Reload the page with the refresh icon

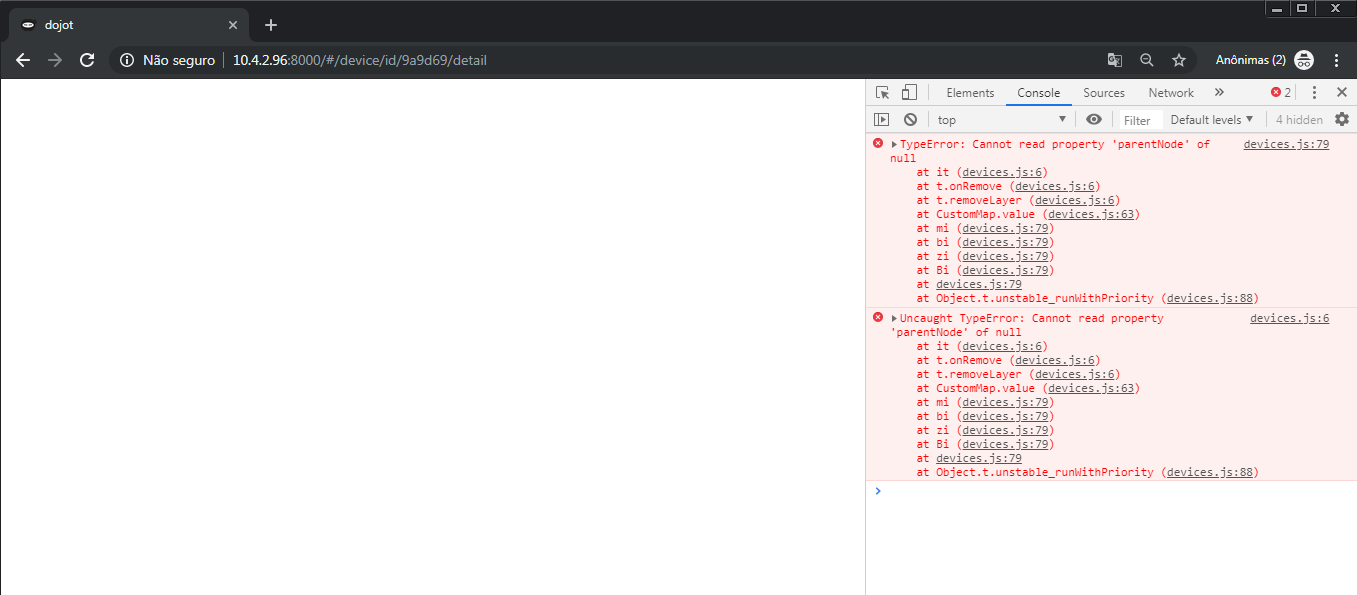coord(87,60)
